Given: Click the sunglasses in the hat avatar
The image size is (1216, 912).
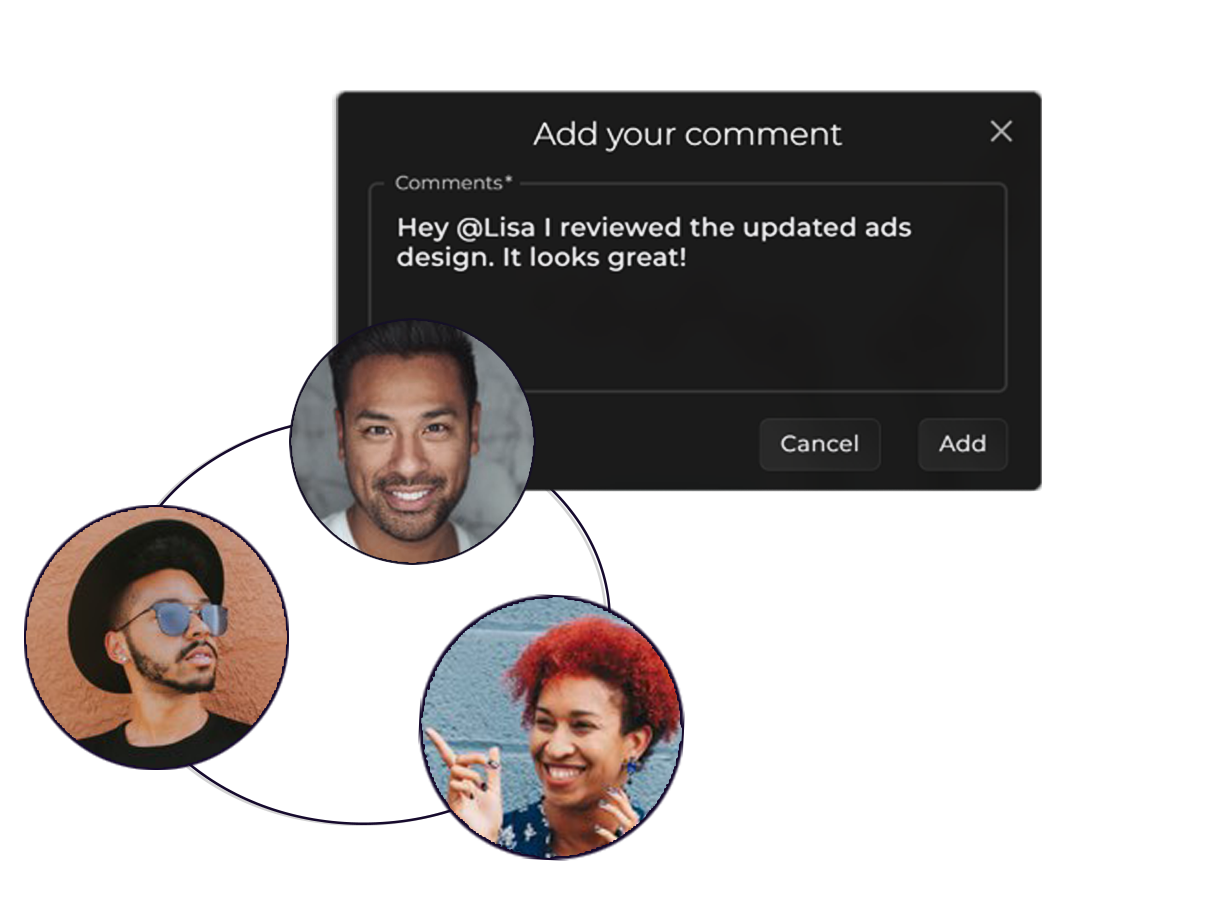Looking at the screenshot, I should pos(175,618).
